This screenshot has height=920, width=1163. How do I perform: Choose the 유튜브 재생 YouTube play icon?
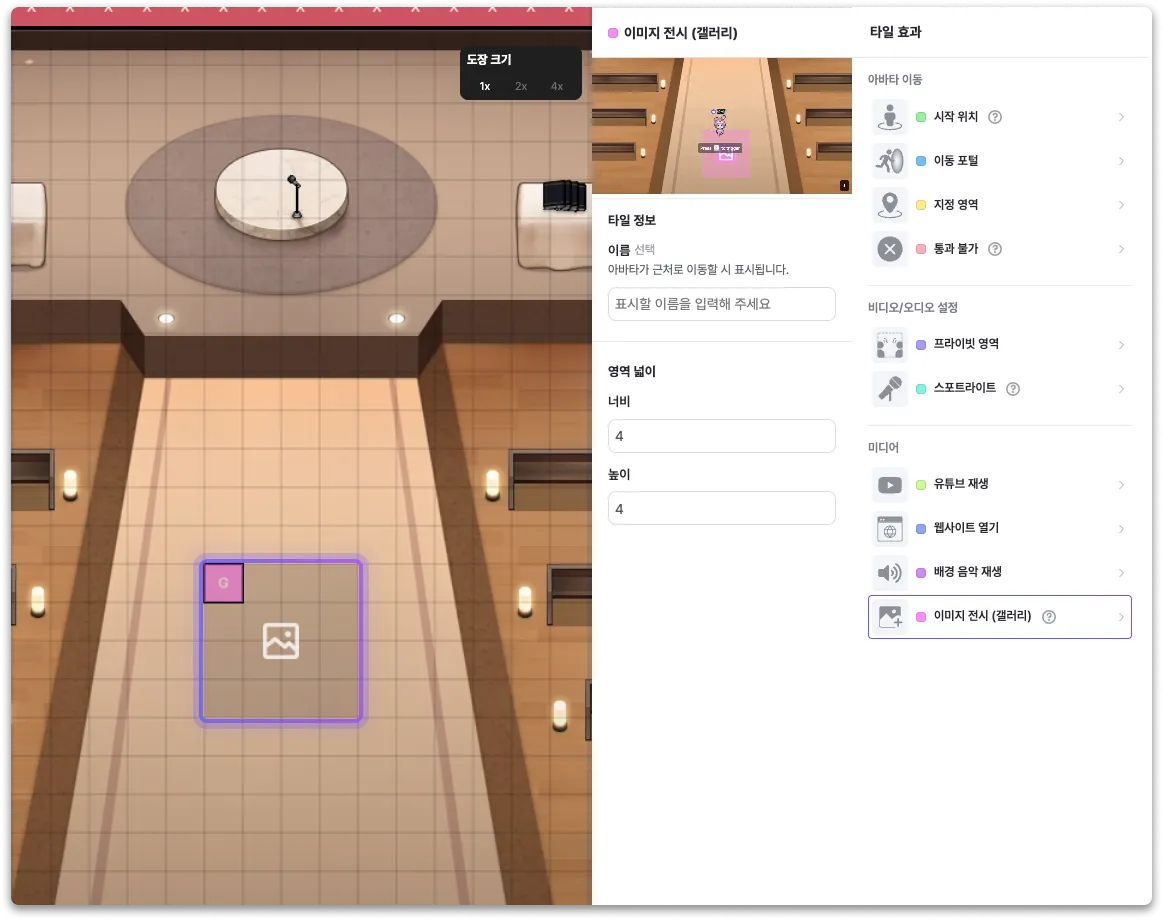coord(889,484)
